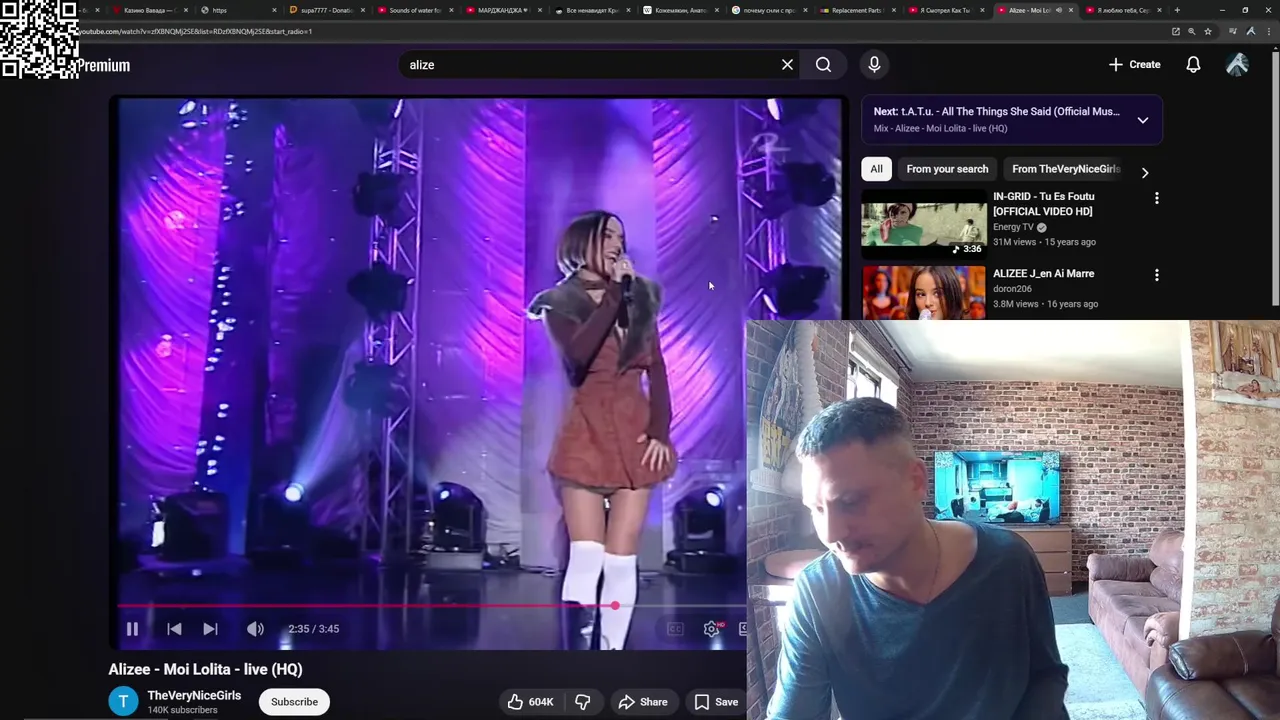Viewport: 1280px width, 720px height.
Task: Open a new browser tab with plus
Action: click(1177, 10)
